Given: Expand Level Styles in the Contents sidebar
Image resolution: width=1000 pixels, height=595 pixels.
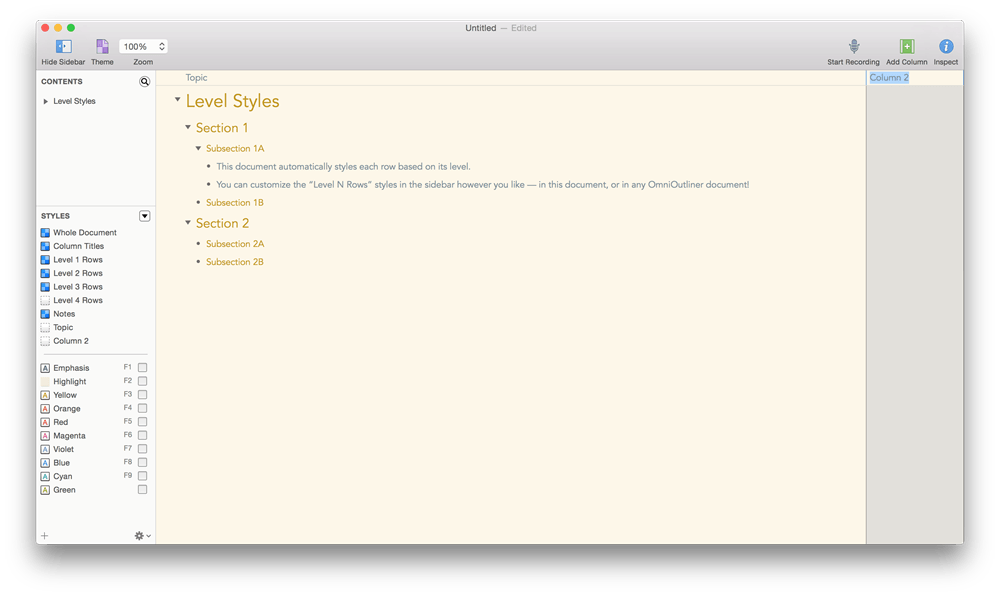Looking at the screenshot, I should point(46,101).
